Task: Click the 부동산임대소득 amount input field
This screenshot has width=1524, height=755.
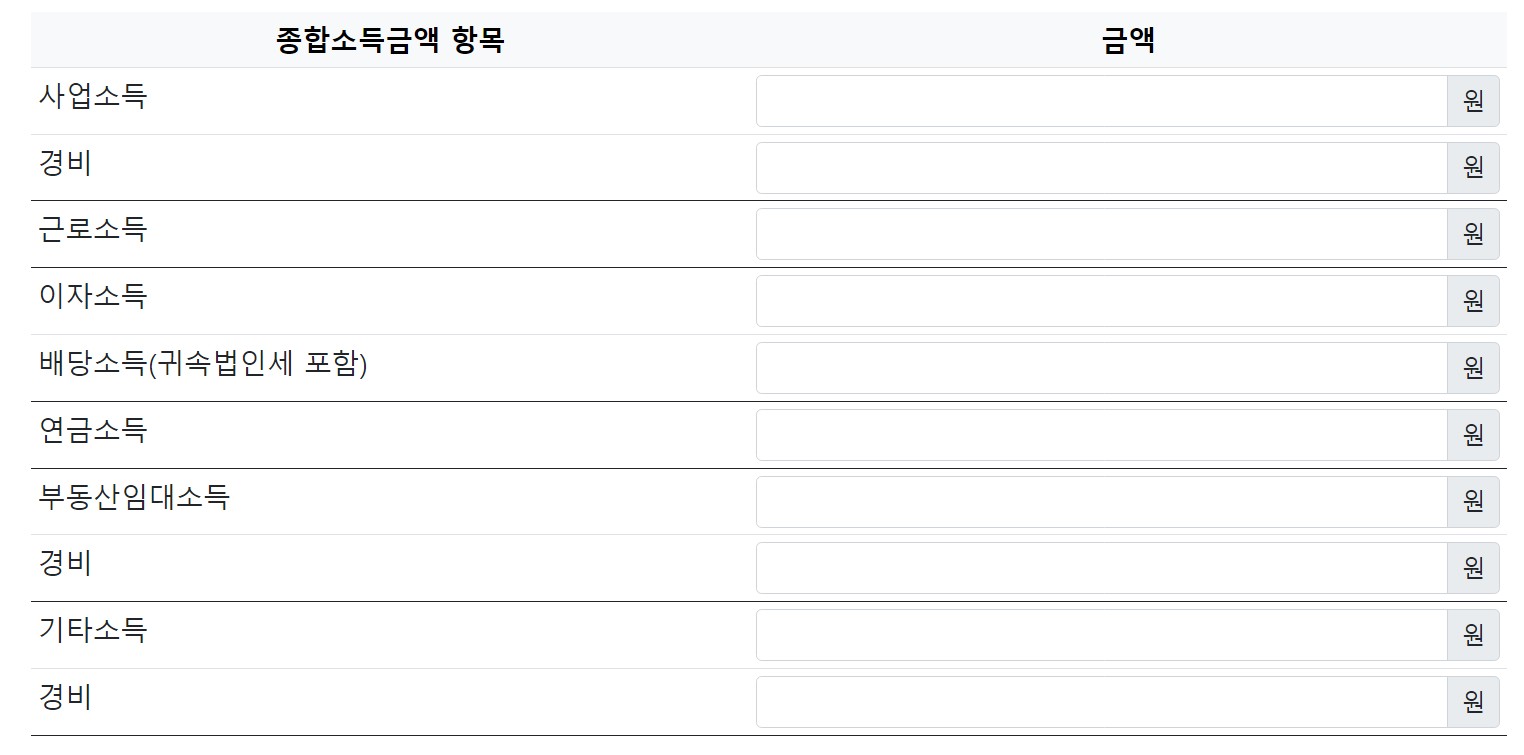Action: tap(1102, 502)
